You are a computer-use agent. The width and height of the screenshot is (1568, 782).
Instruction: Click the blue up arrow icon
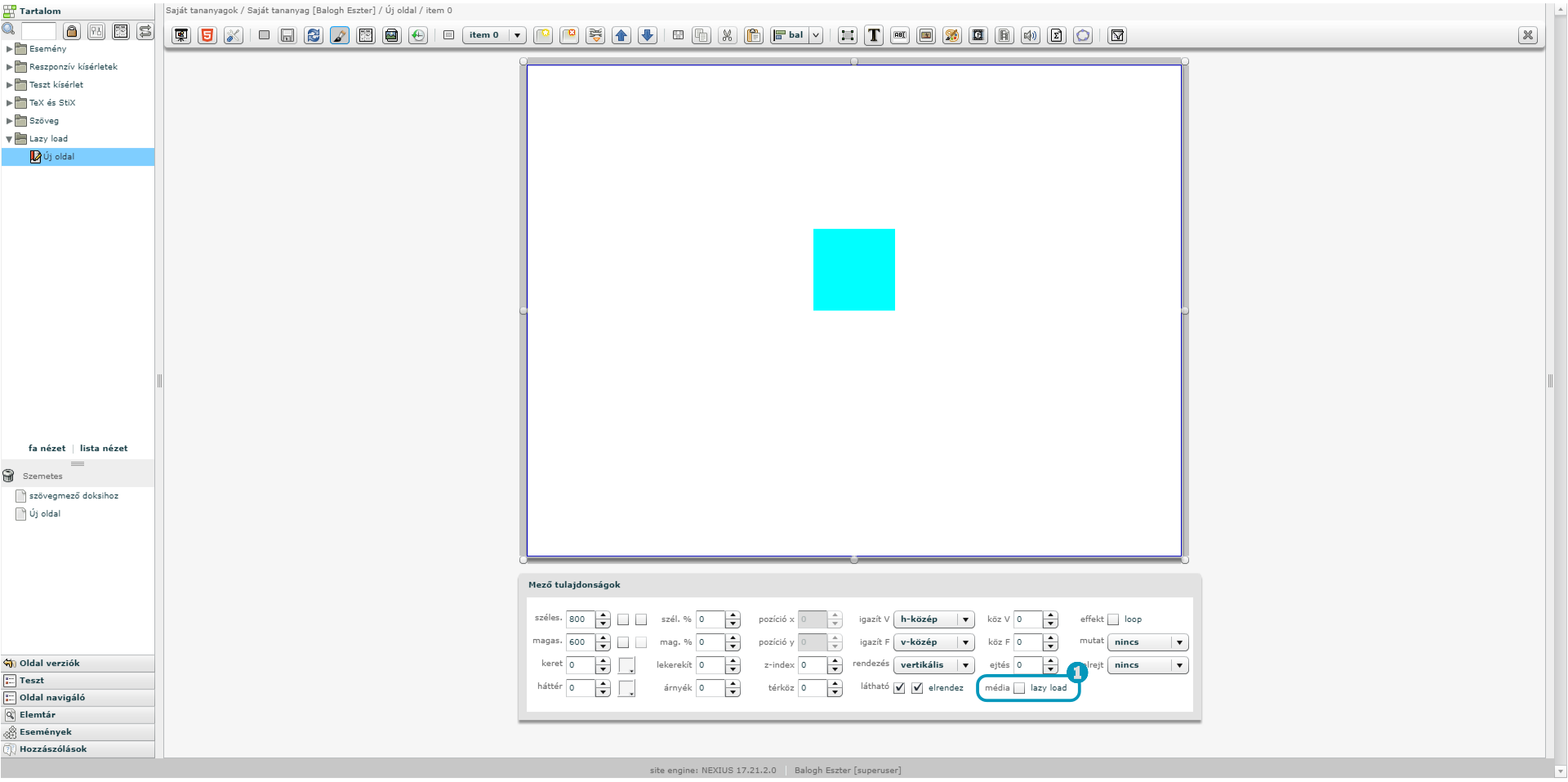click(x=621, y=35)
